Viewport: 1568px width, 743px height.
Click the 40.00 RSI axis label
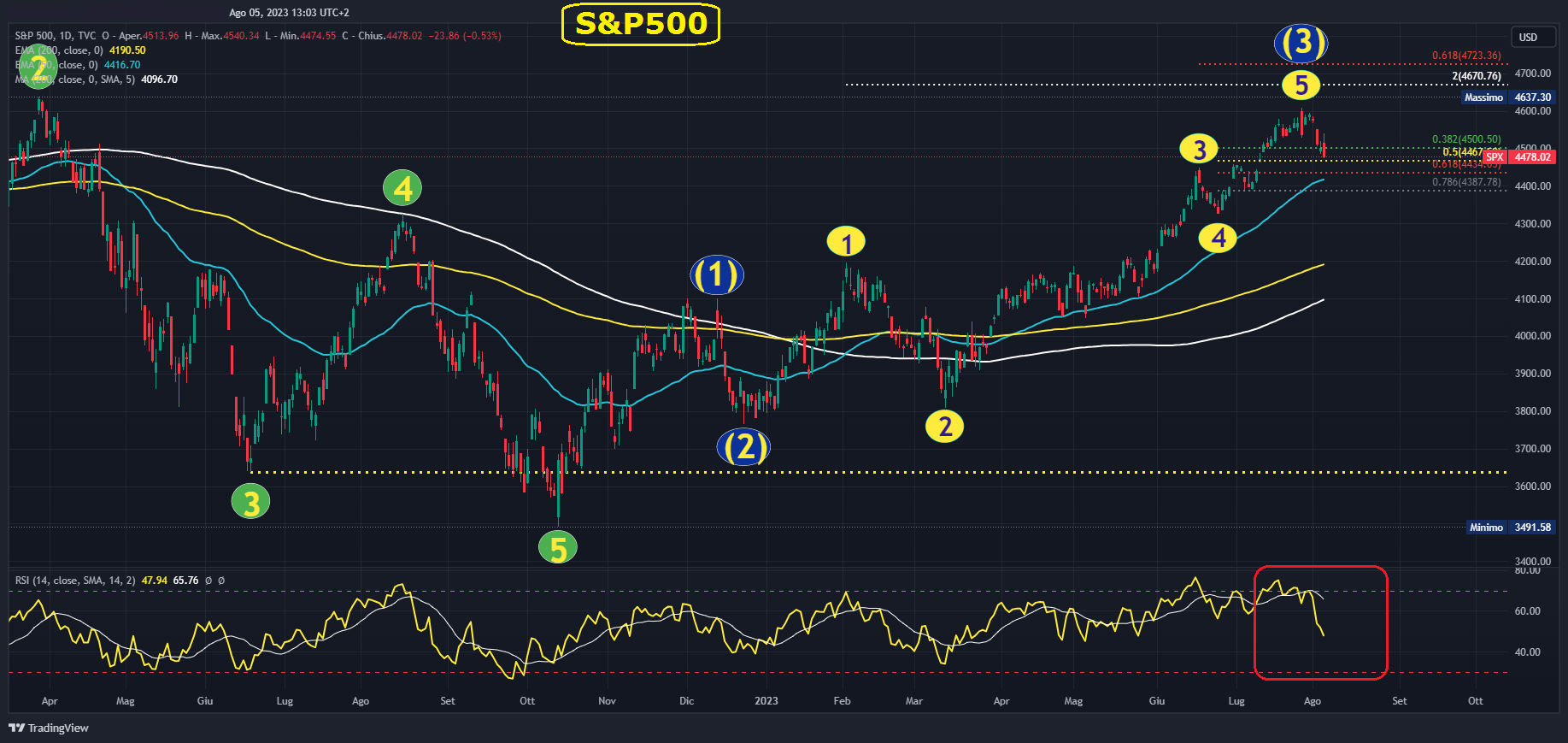coord(1527,652)
